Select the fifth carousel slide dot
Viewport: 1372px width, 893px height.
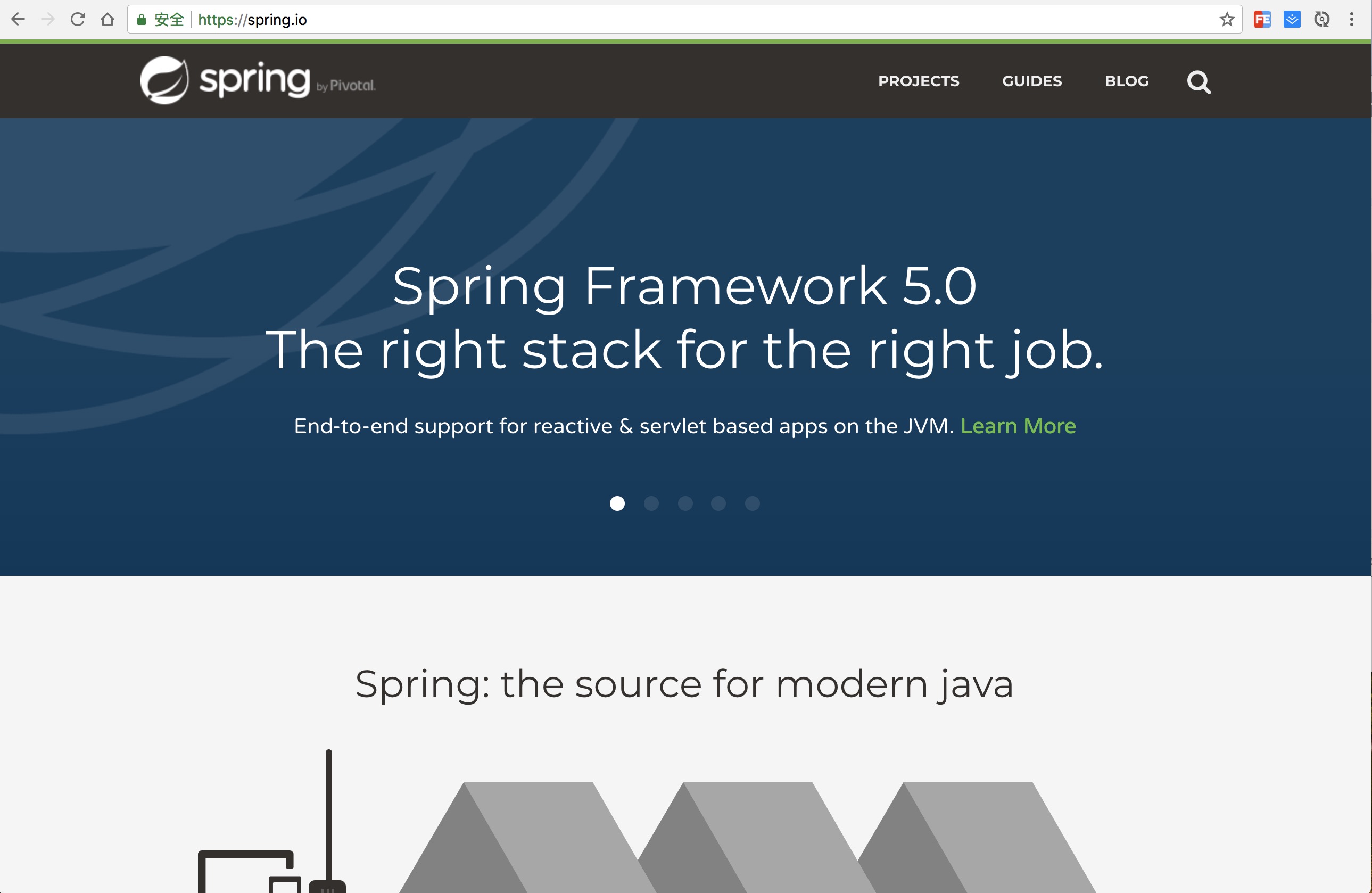click(753, 503)
